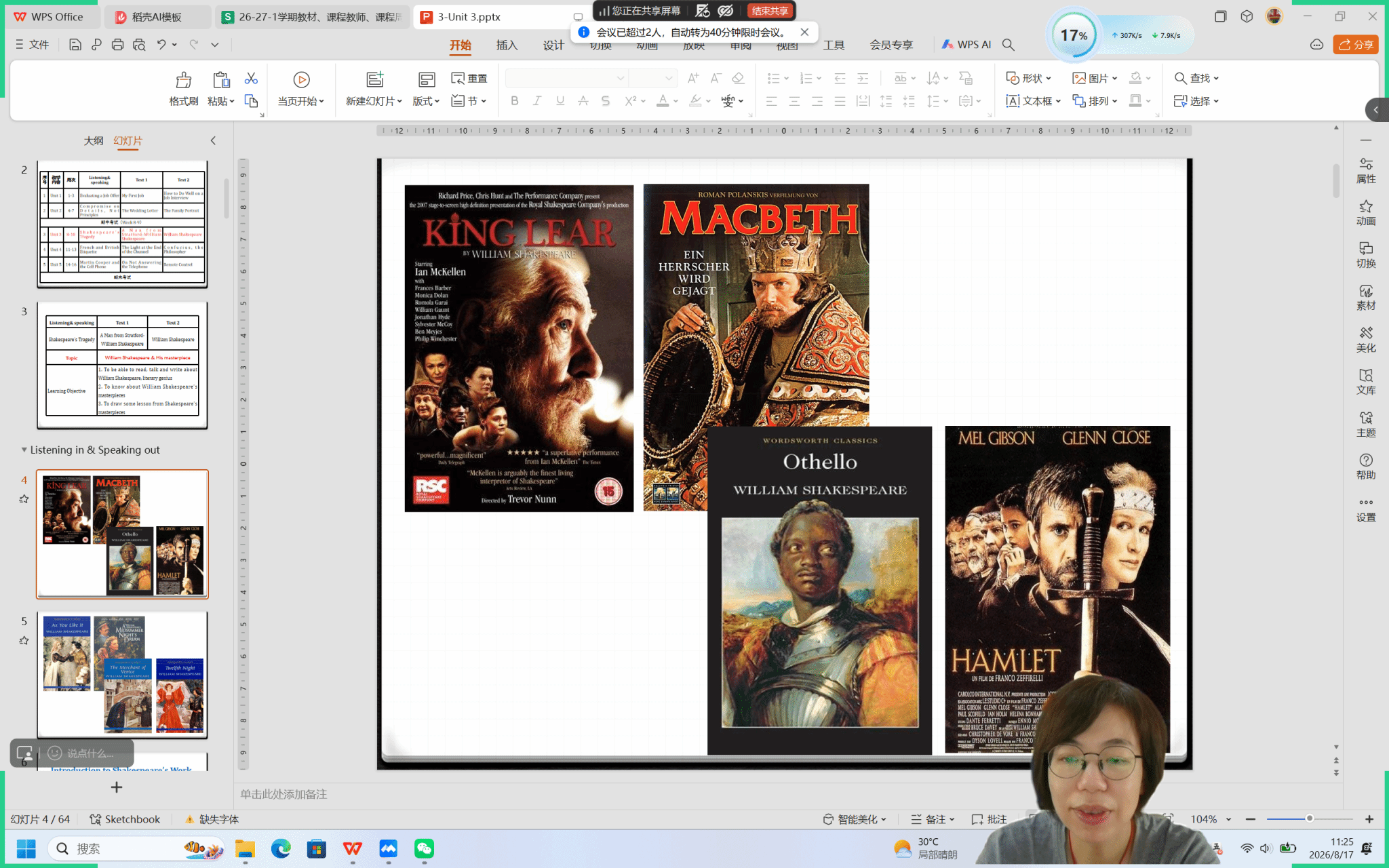1389x868 pixels.
Task: Open WeChat from the taskbar
Action: tap(425, 848)
